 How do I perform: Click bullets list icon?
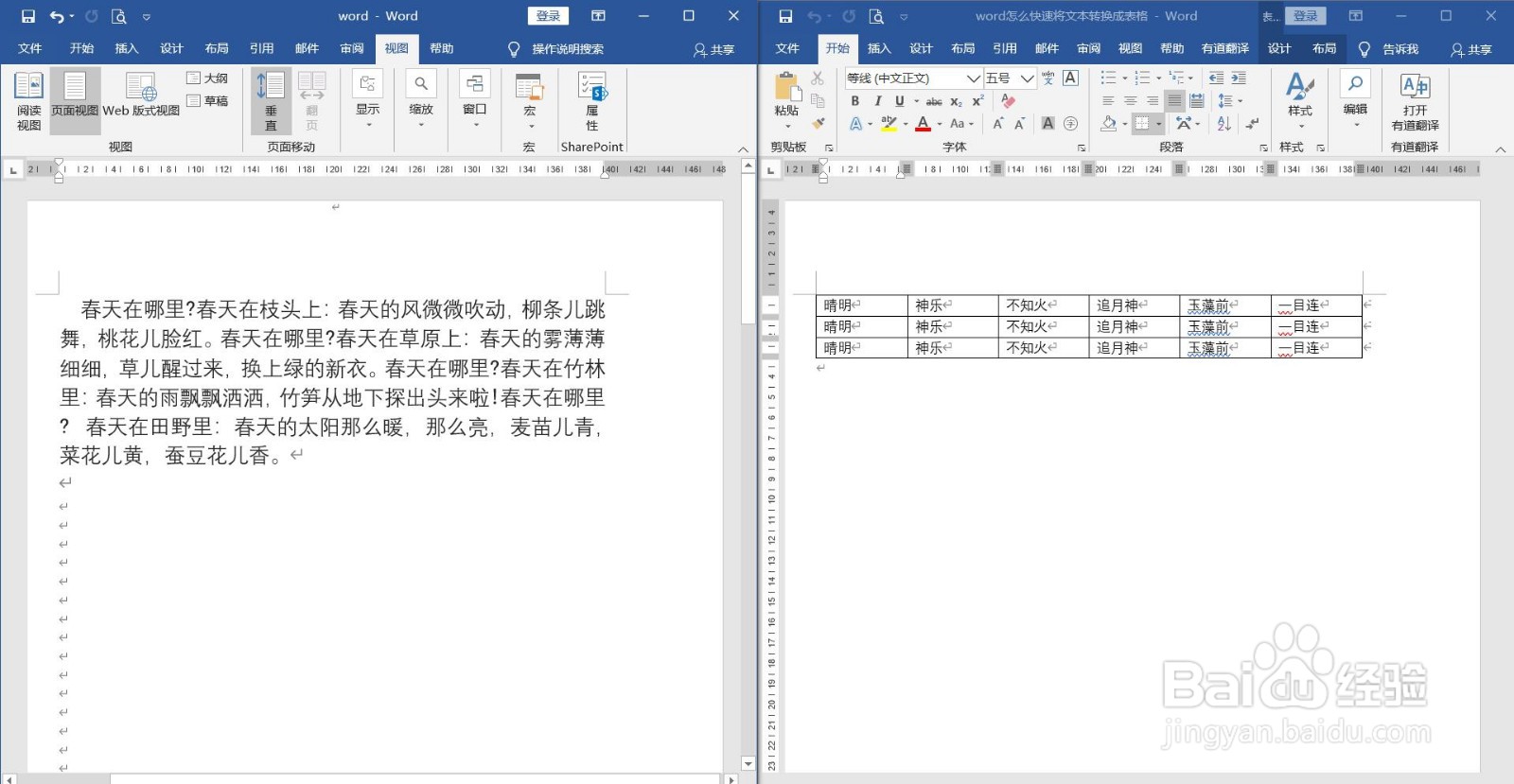tap(1108, 78)
